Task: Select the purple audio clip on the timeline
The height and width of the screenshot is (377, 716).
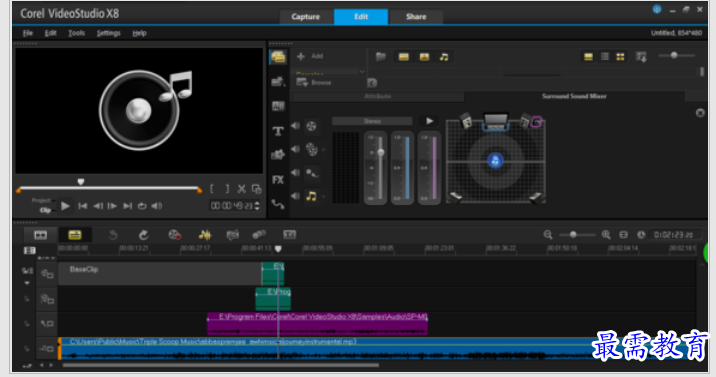Action: (317, 324)
